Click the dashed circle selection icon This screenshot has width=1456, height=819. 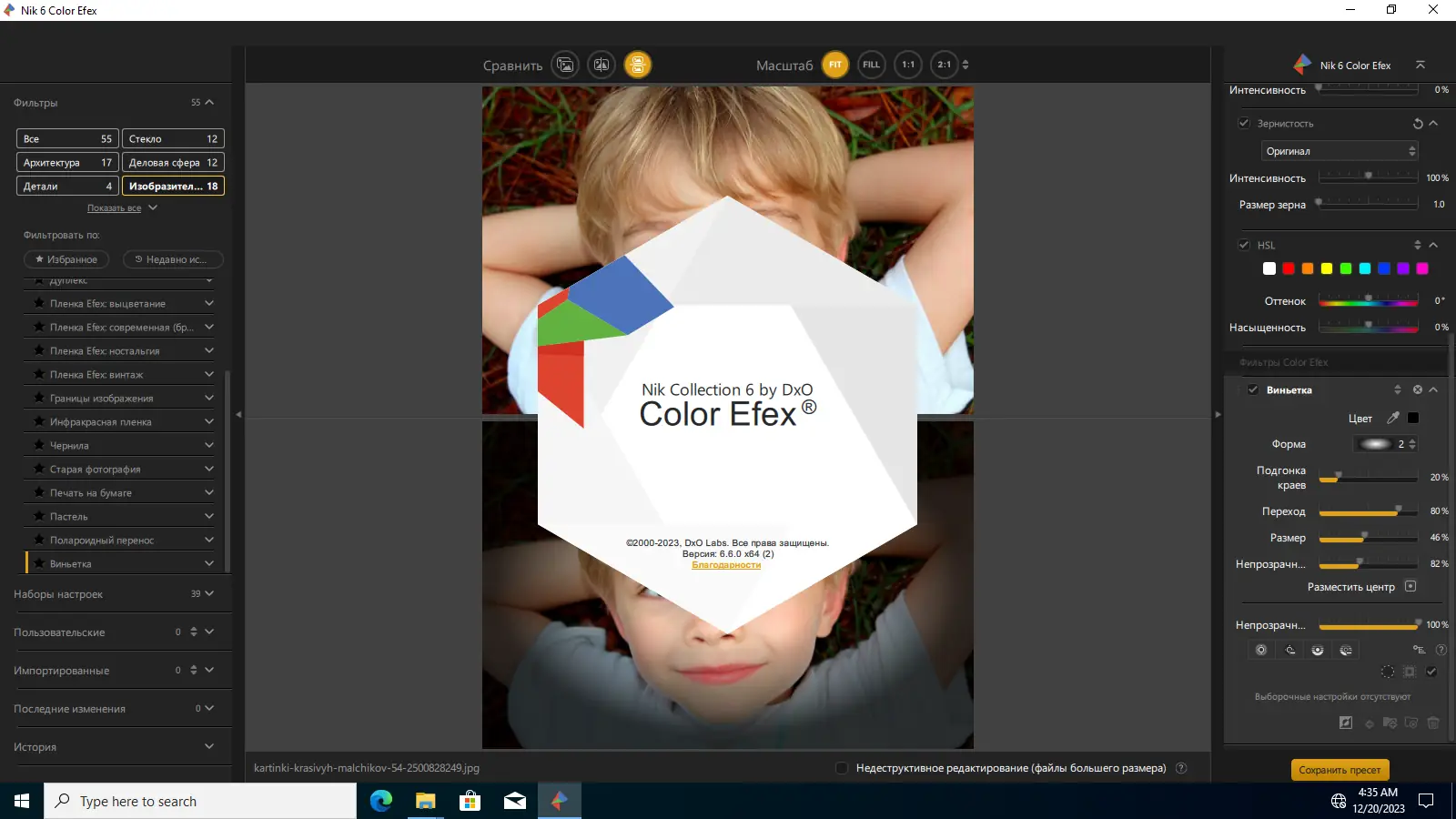pyautogui.click(x=1388, y=672)
